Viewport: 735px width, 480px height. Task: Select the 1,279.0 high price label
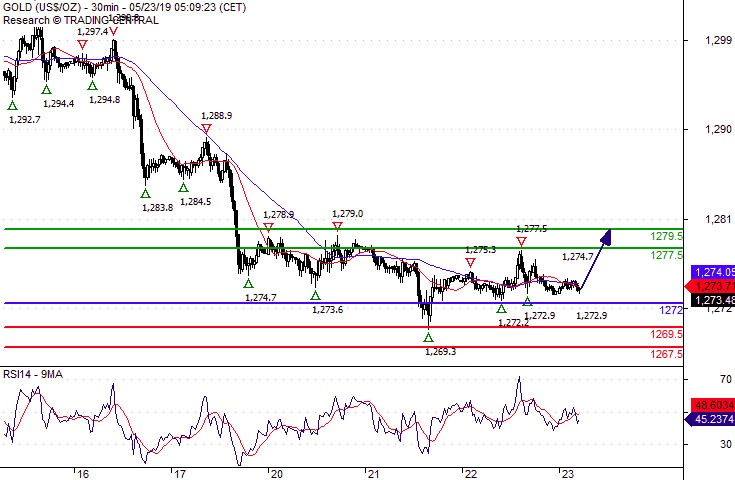pyautogui.click(x=347, y=214)
